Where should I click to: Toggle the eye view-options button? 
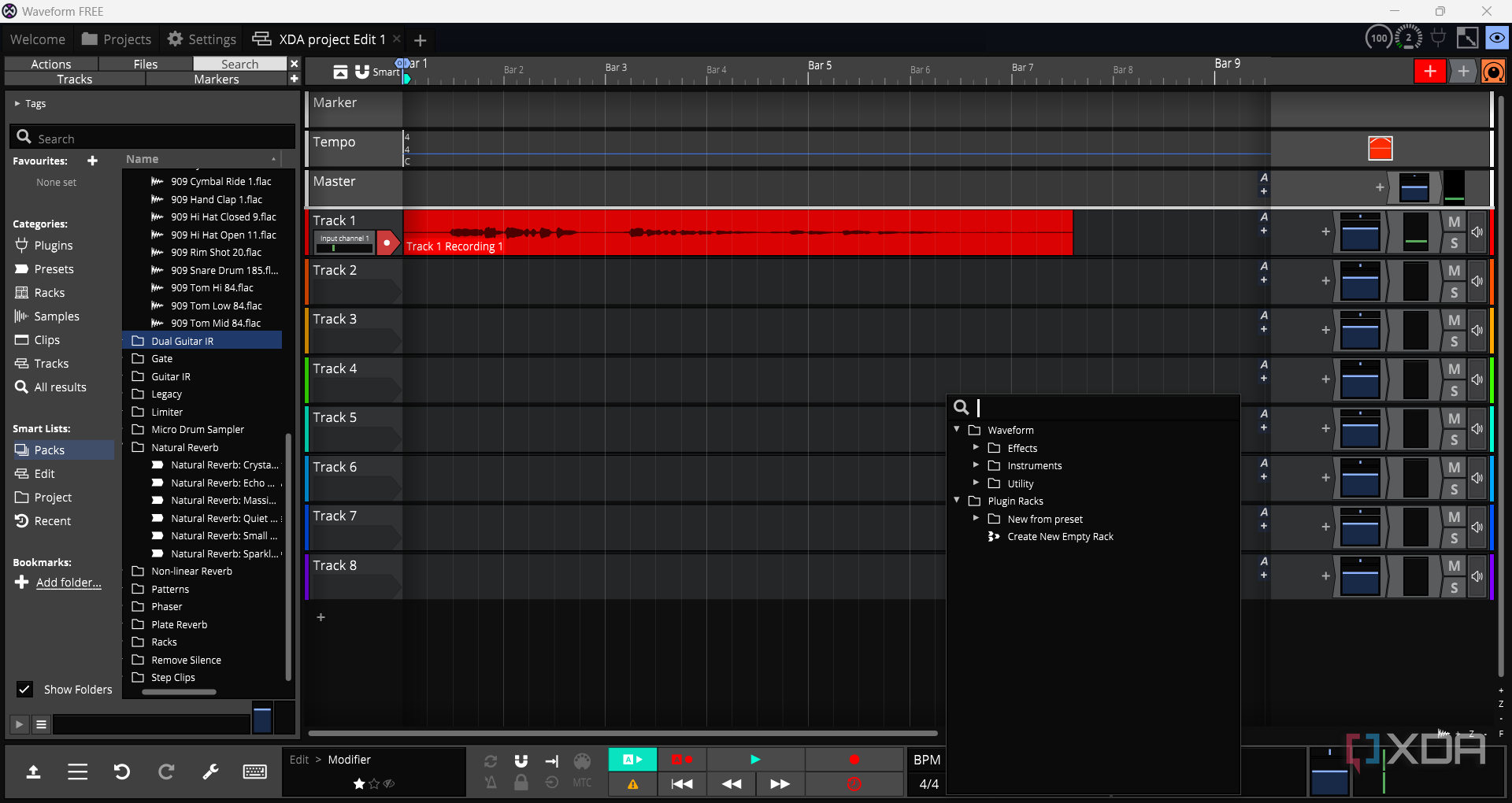tap(1496, 38)
